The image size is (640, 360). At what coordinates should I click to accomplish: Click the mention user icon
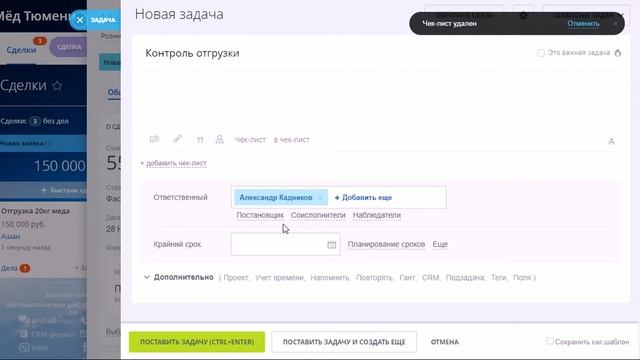(x=220, y=140)
